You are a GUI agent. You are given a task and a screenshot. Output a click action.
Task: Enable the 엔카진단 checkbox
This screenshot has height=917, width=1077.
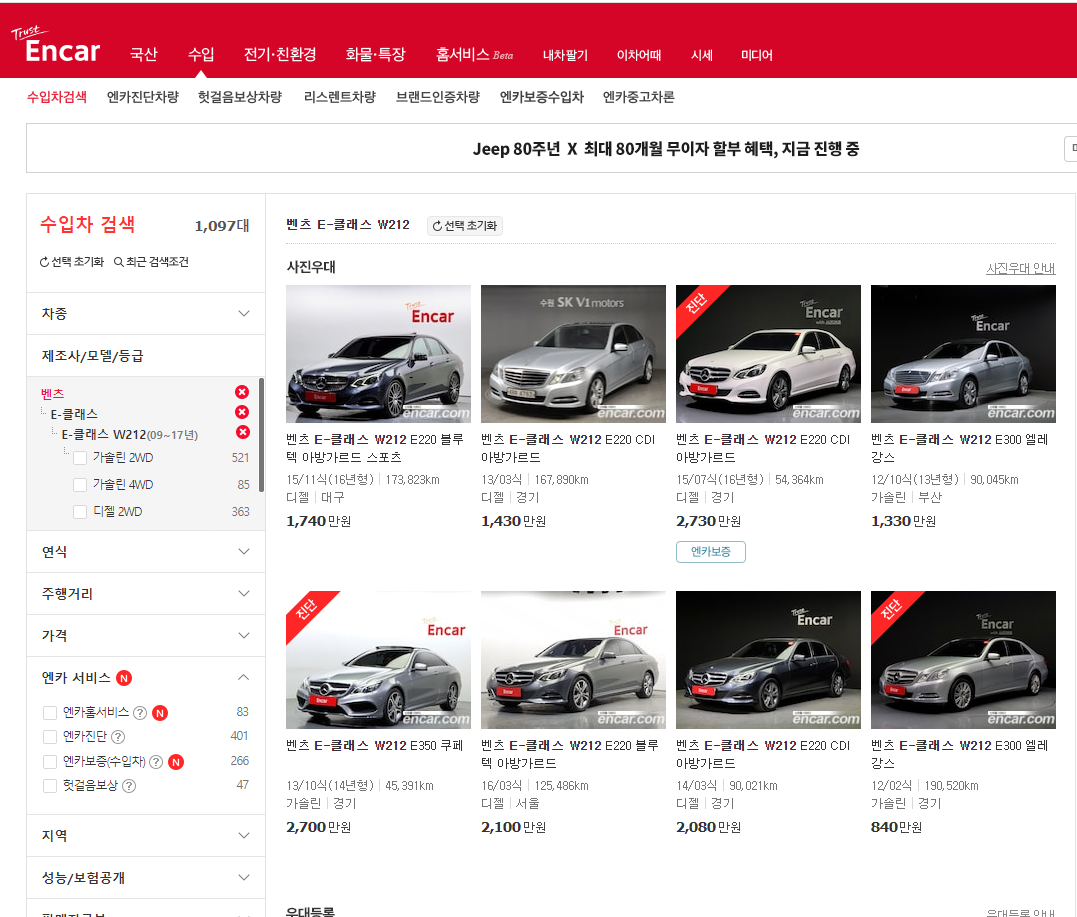click(x=49, y=737)
